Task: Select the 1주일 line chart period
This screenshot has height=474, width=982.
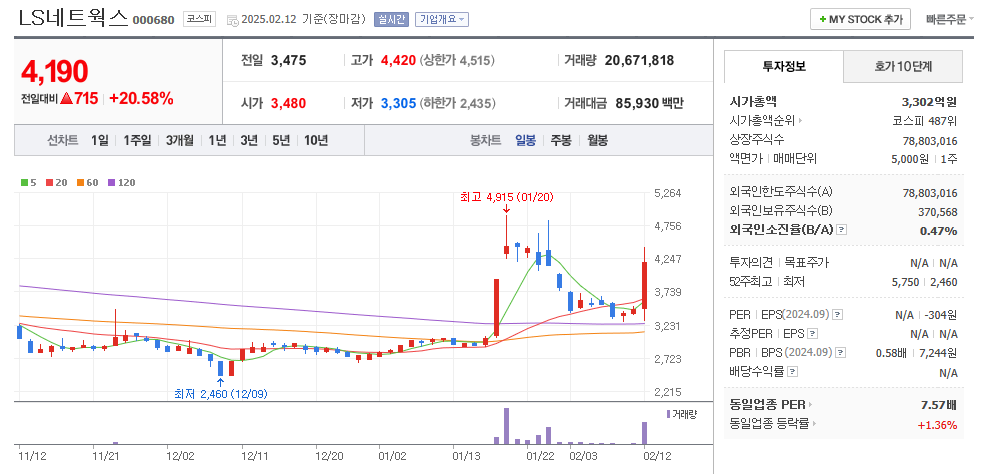Action: [x=137, y=140]
